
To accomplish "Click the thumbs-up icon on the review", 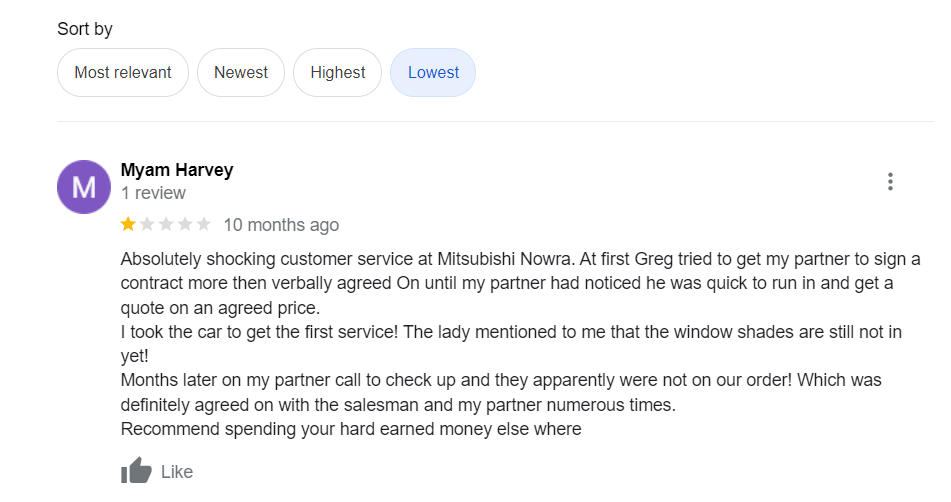I will [136, 472].
